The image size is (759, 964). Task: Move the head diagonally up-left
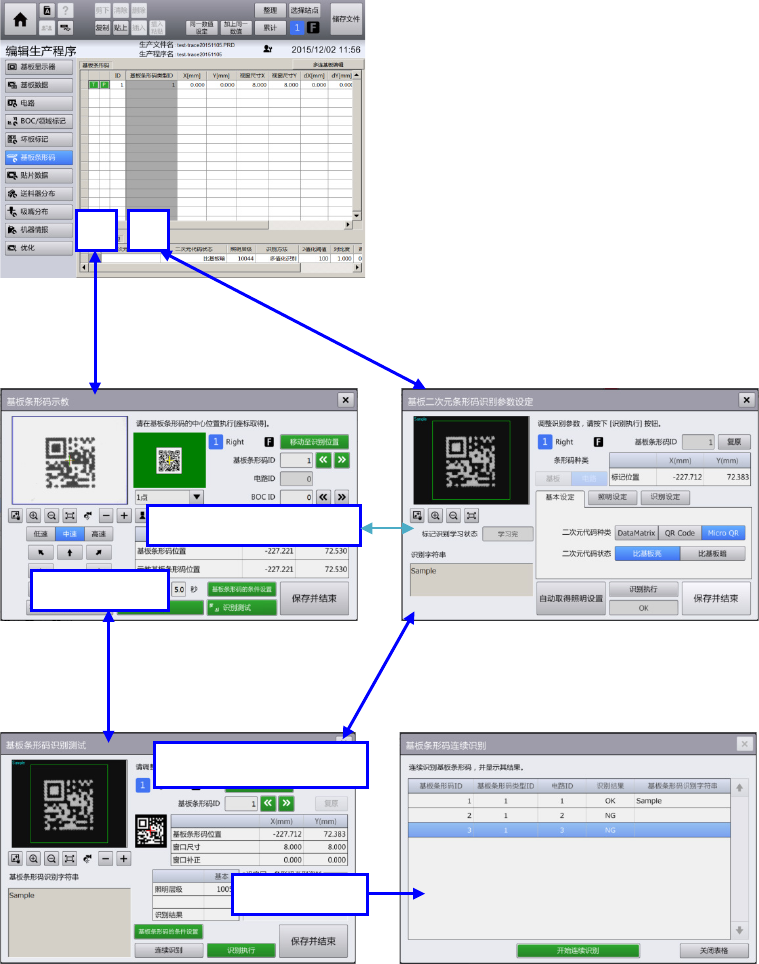pos(41,553)
